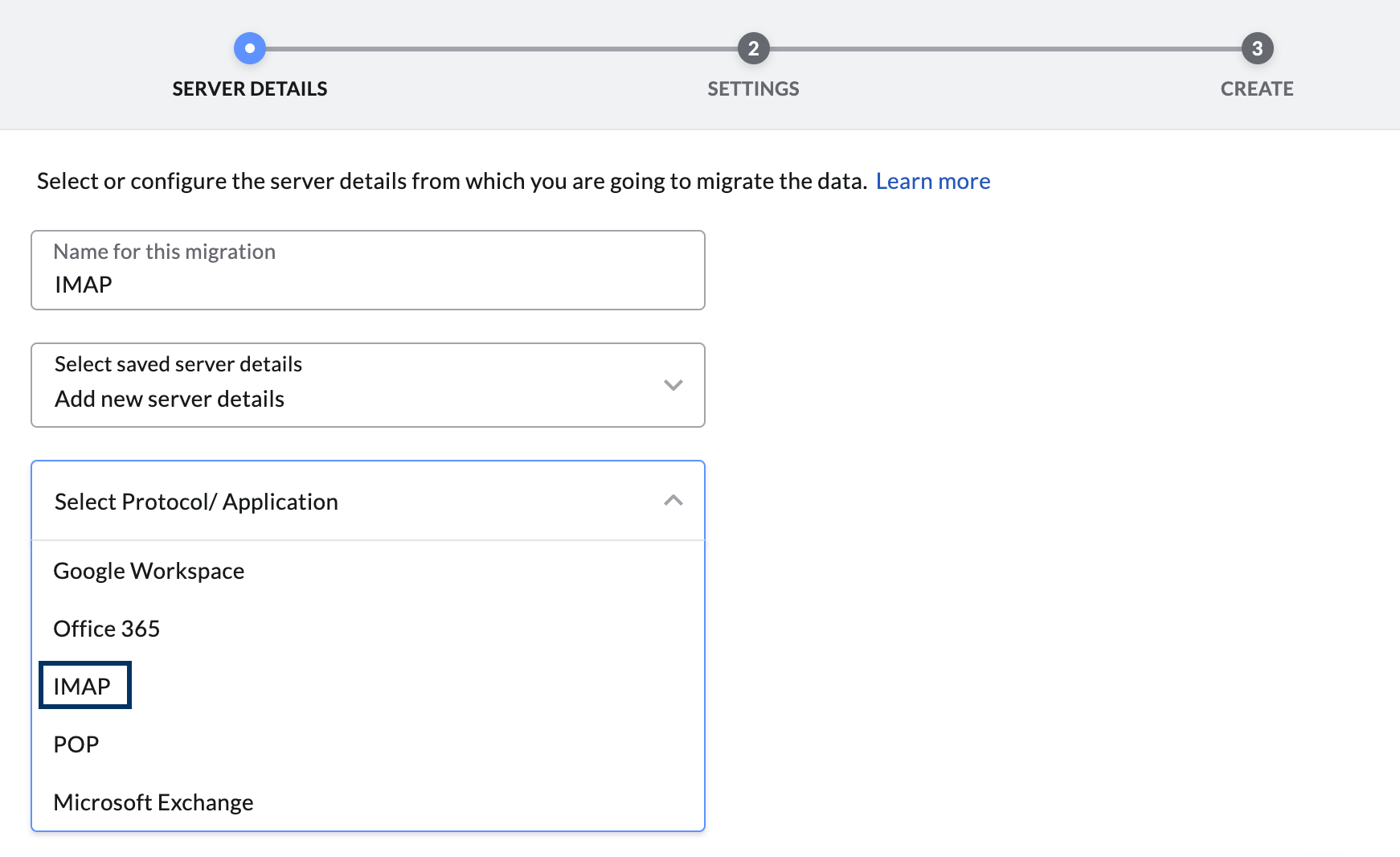The width and height of the screenshot is (1400, 857).
Task: Choose Microsoft Exchange from the list
Action: tap(153, 802)
